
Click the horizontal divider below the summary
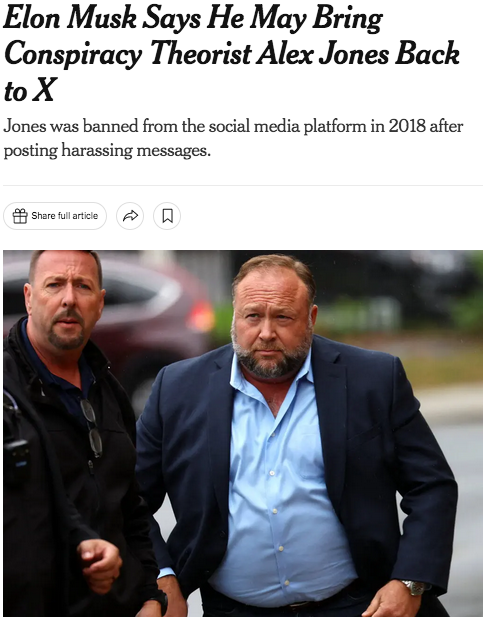243,185
